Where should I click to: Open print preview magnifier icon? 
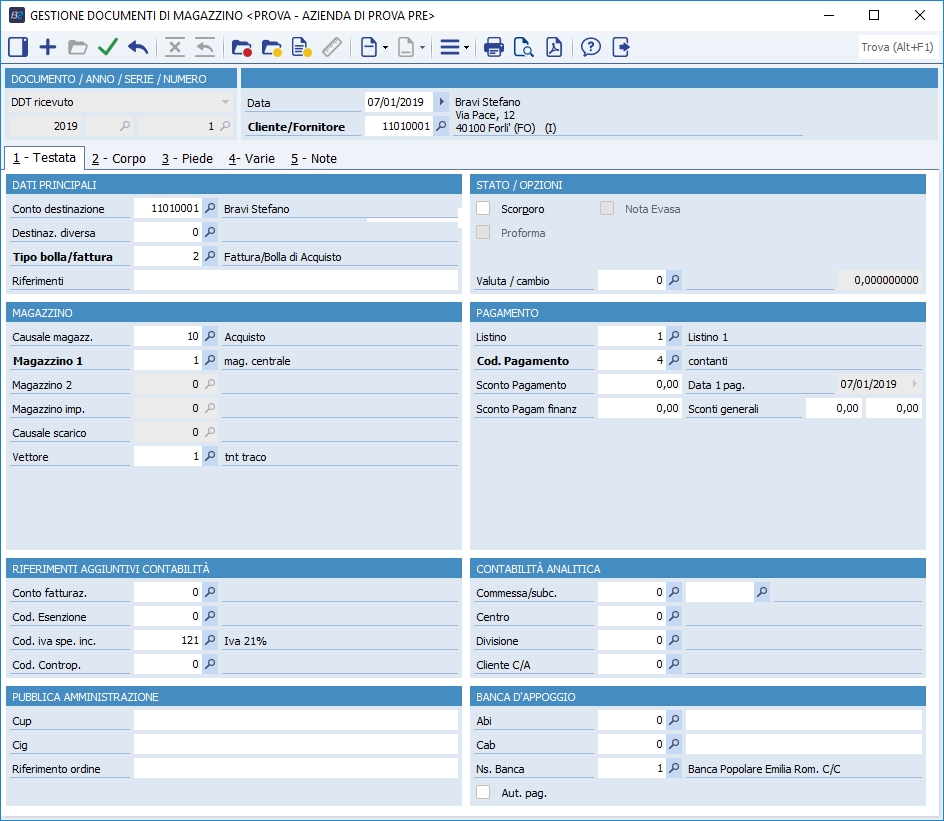click(523, 47)
